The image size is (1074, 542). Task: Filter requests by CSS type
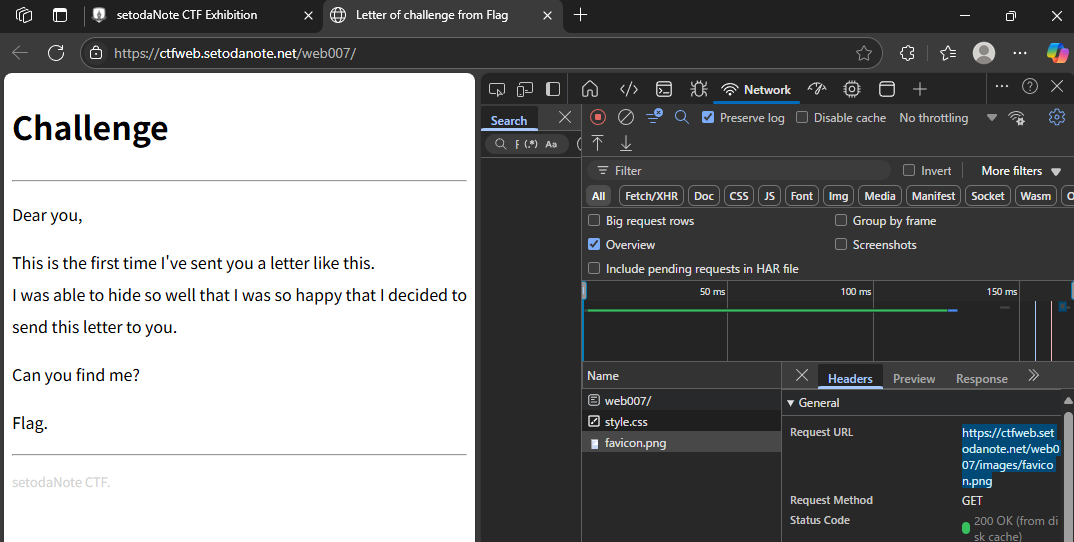coord(738,196)
